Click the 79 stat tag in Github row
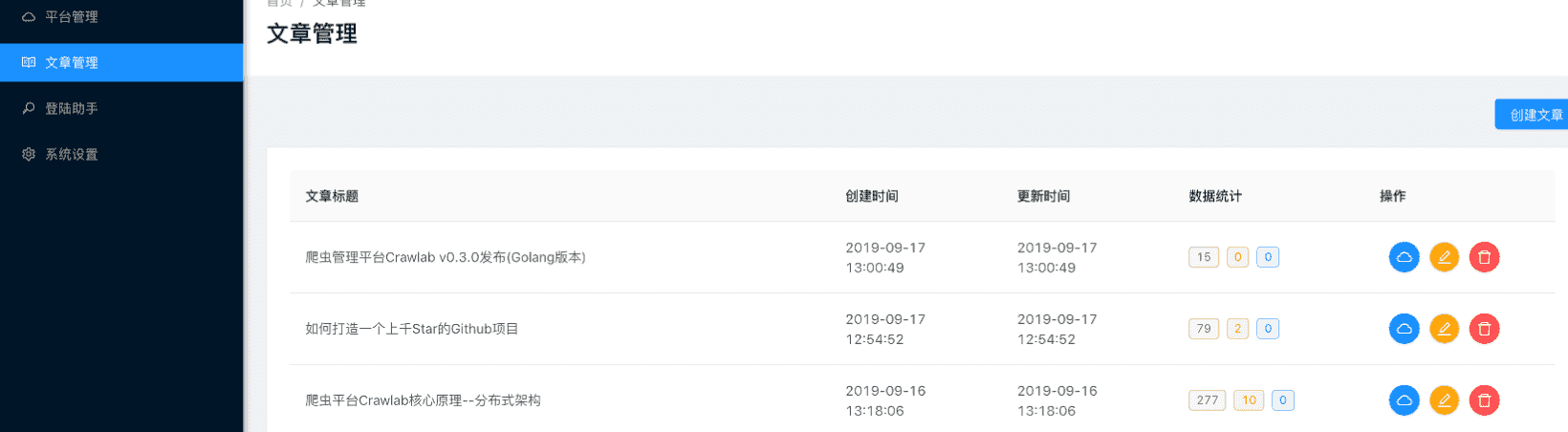Viewport: 1568px width, 432px height. tap(1204, 329)
